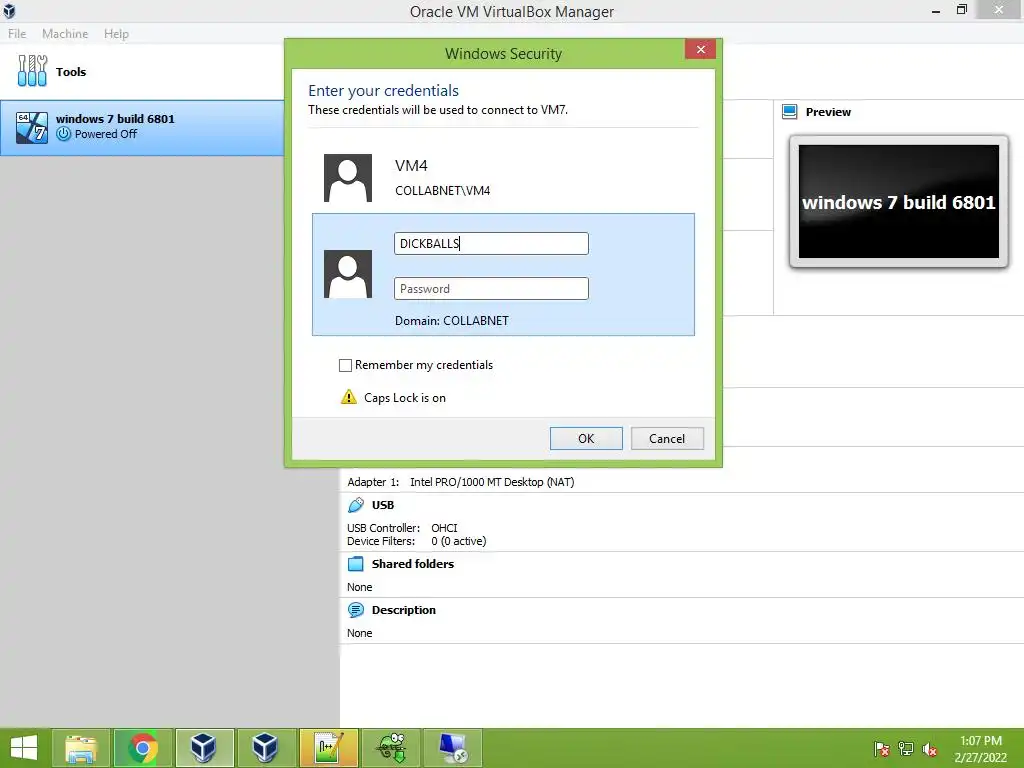The image size is (1024, 768).
Task: Open Remote Desktop Connection taskbar icon
Action: tap(453, 748)
